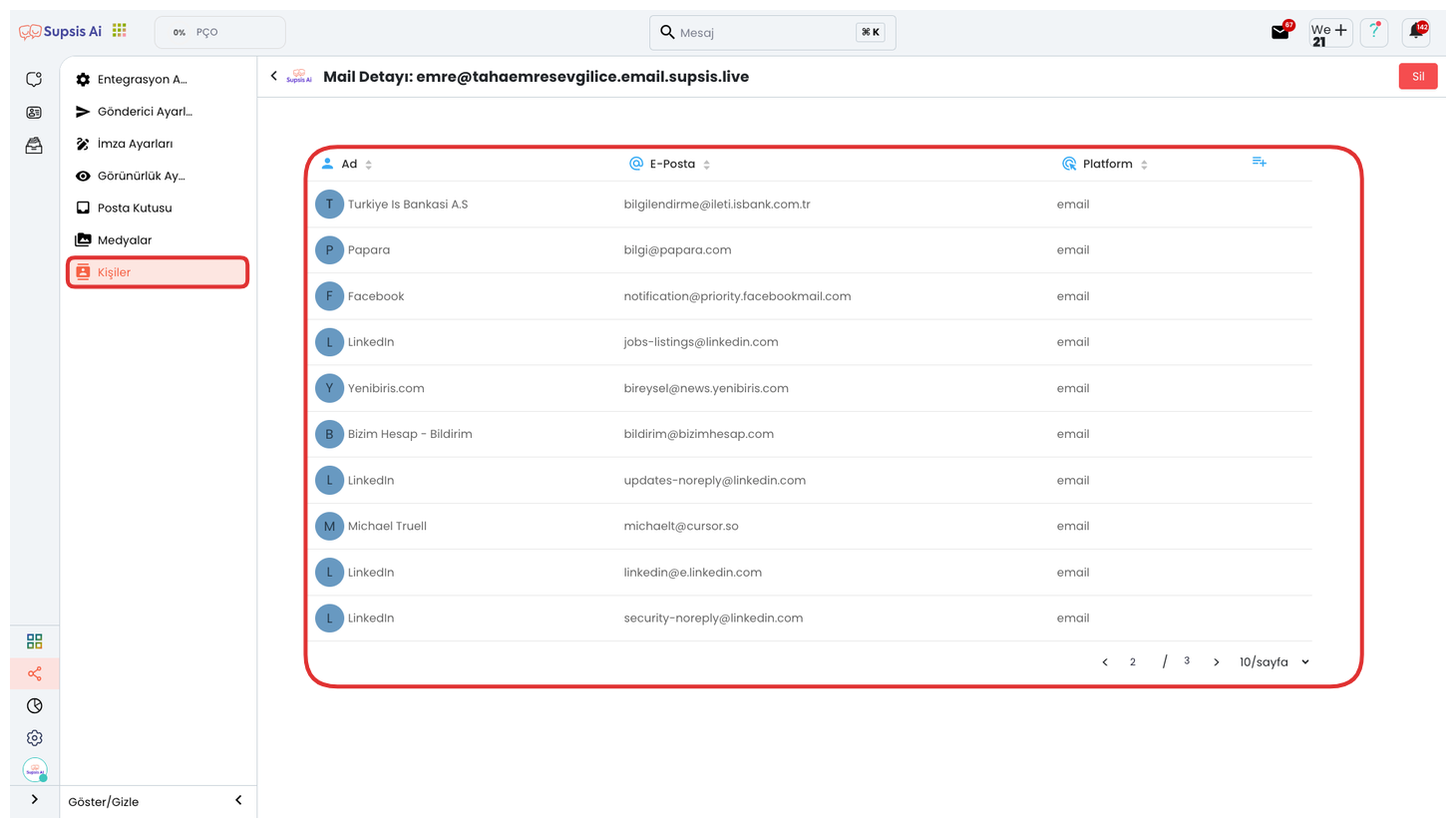Viewport: 1456px width, 828px height.
Task: Select Yenibiris.com contact name
Action: tap(386, 388)
